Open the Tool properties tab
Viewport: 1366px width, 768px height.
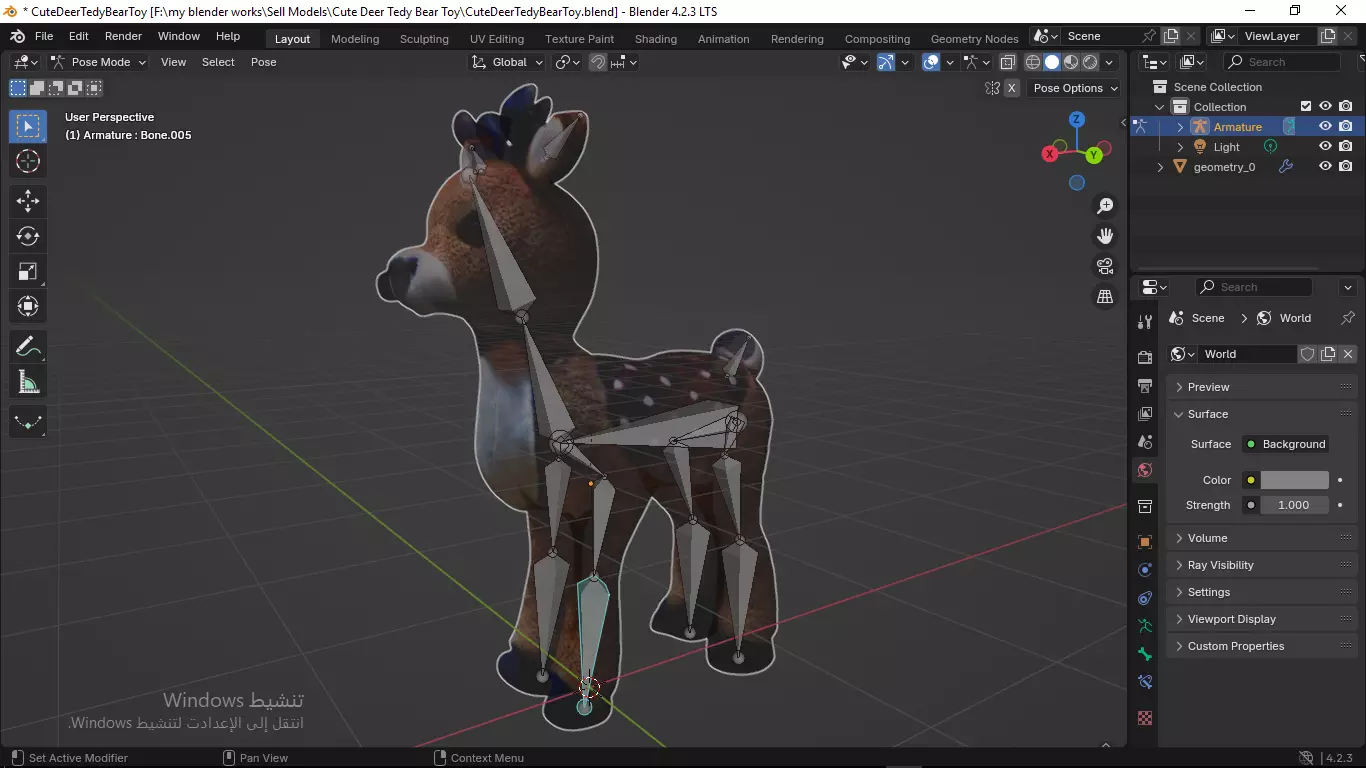point(1145,321)
